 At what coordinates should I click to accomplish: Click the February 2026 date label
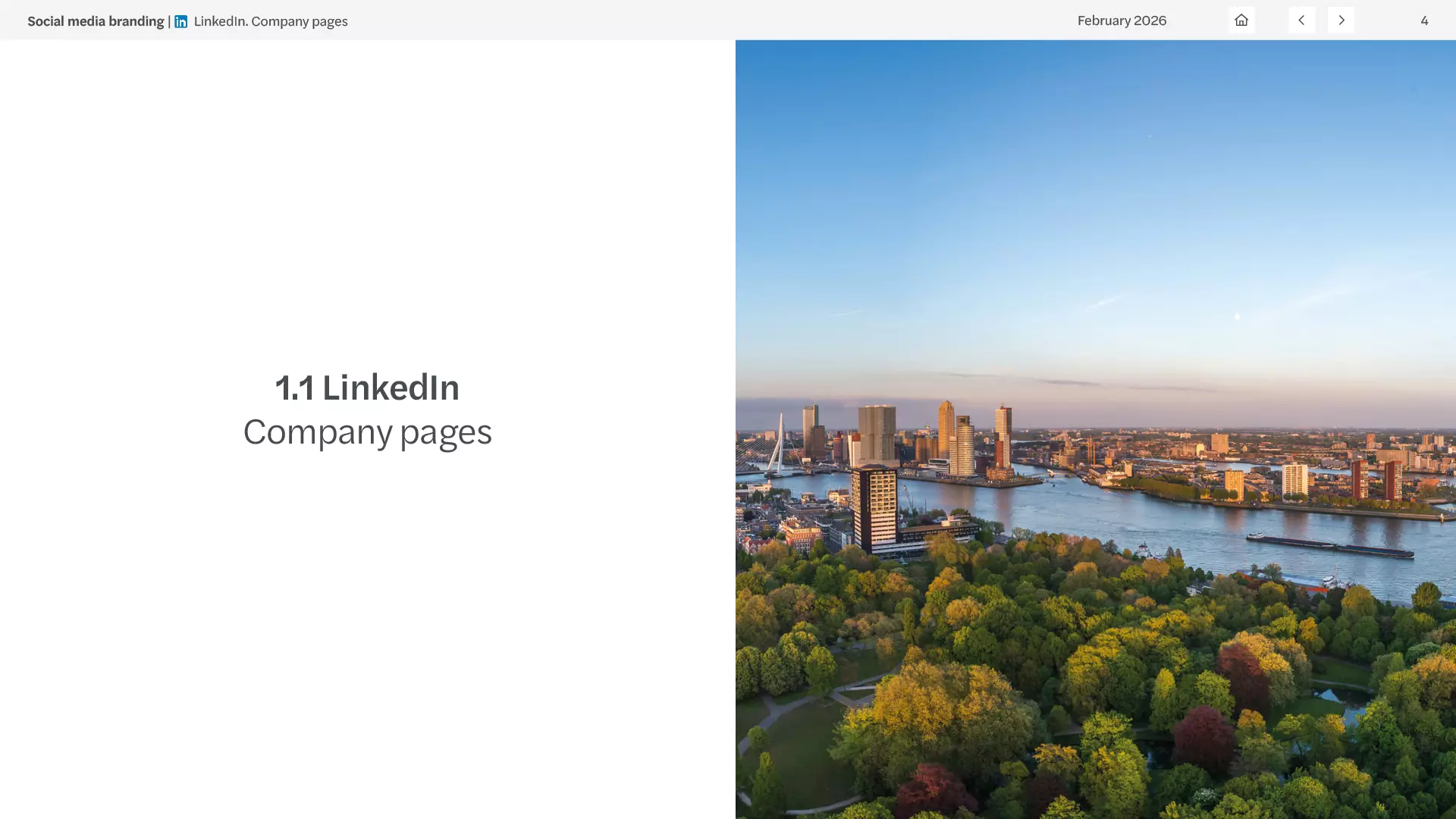point(1122,20)
